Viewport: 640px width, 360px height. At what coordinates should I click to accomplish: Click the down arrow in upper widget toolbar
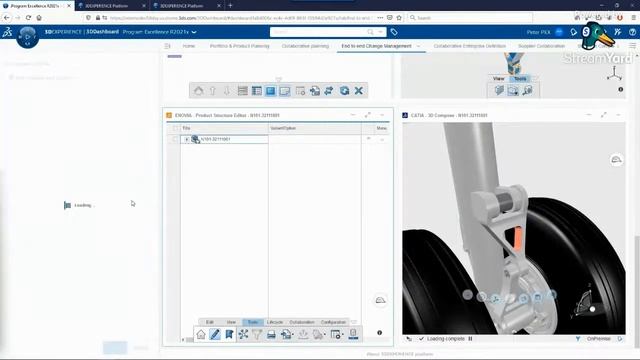pos(227,91)
